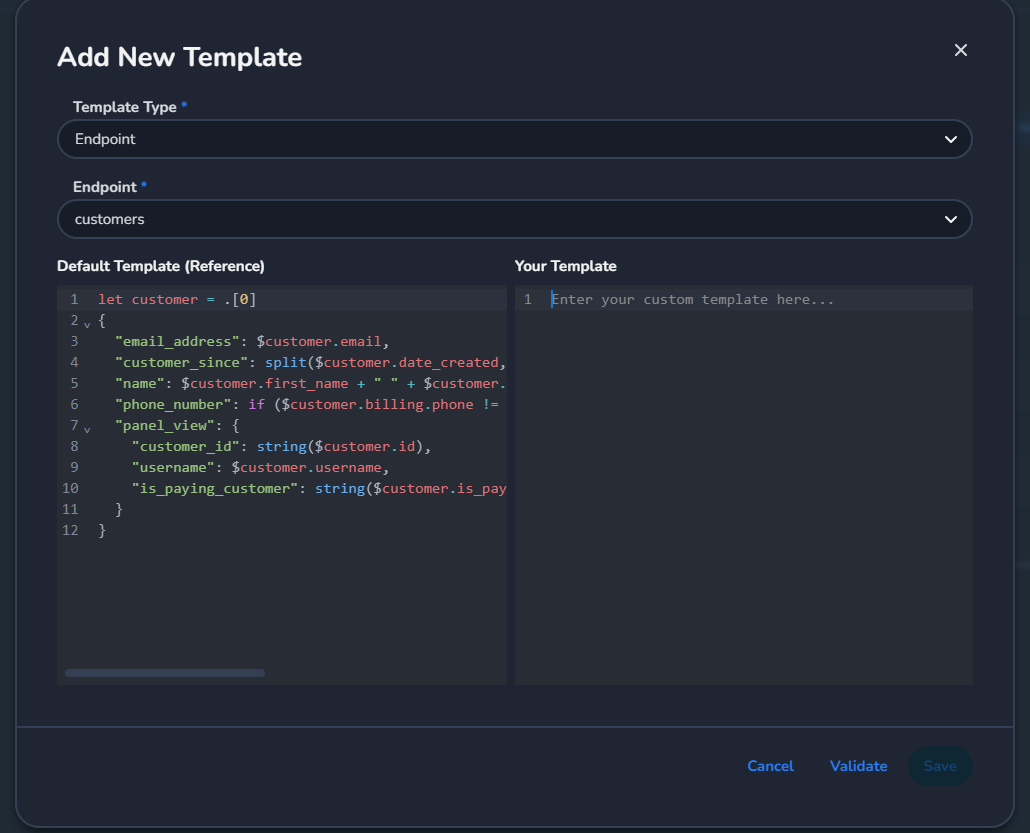Click line number 11 in reference gutter
1030x833 pixels.
pos(70,510)
